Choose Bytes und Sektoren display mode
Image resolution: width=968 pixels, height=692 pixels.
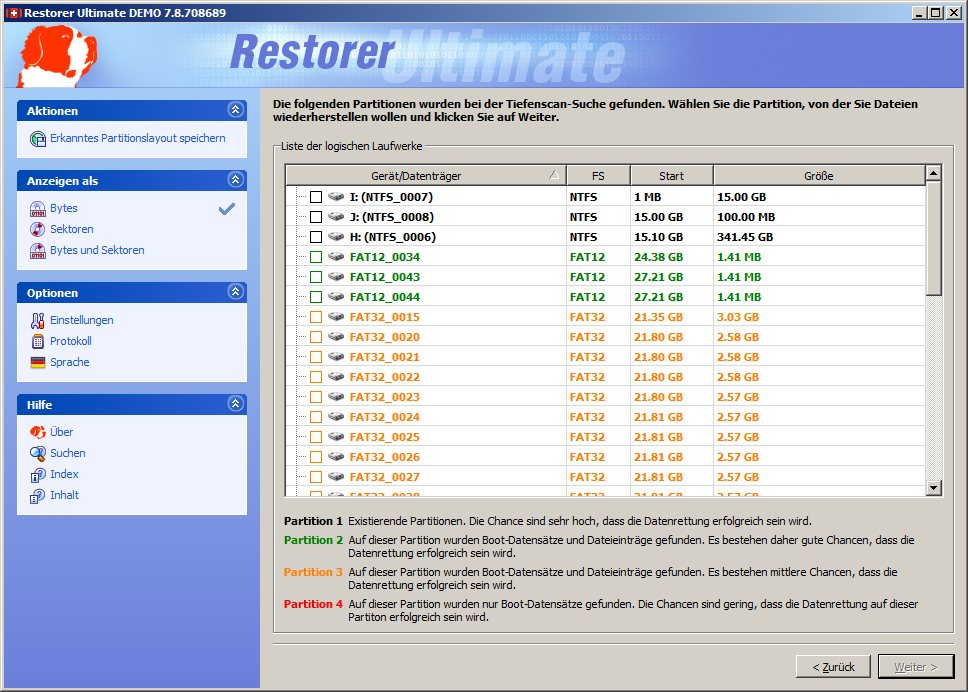tap(97, 251)
